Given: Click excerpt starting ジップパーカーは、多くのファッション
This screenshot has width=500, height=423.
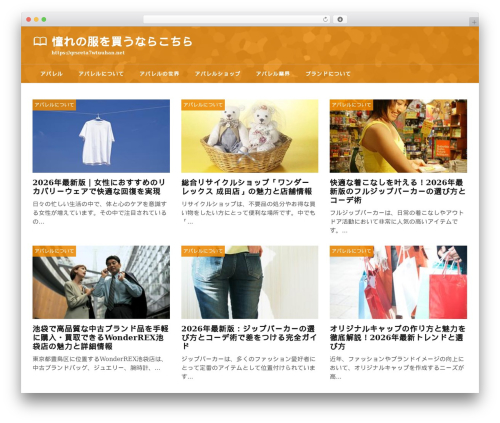Looking at the screenshot, I should [x=248, y=368].
